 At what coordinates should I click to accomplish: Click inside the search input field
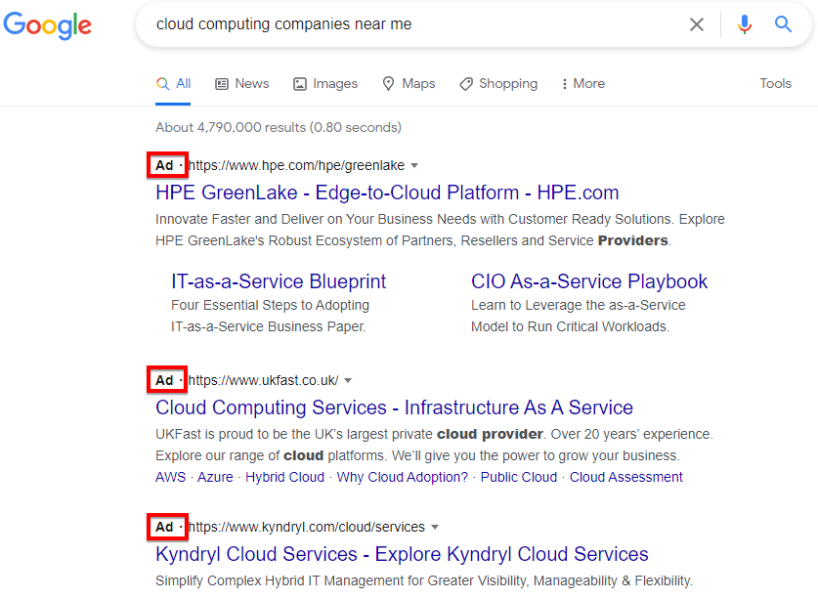pyautogui.click(x=400, y=25)
